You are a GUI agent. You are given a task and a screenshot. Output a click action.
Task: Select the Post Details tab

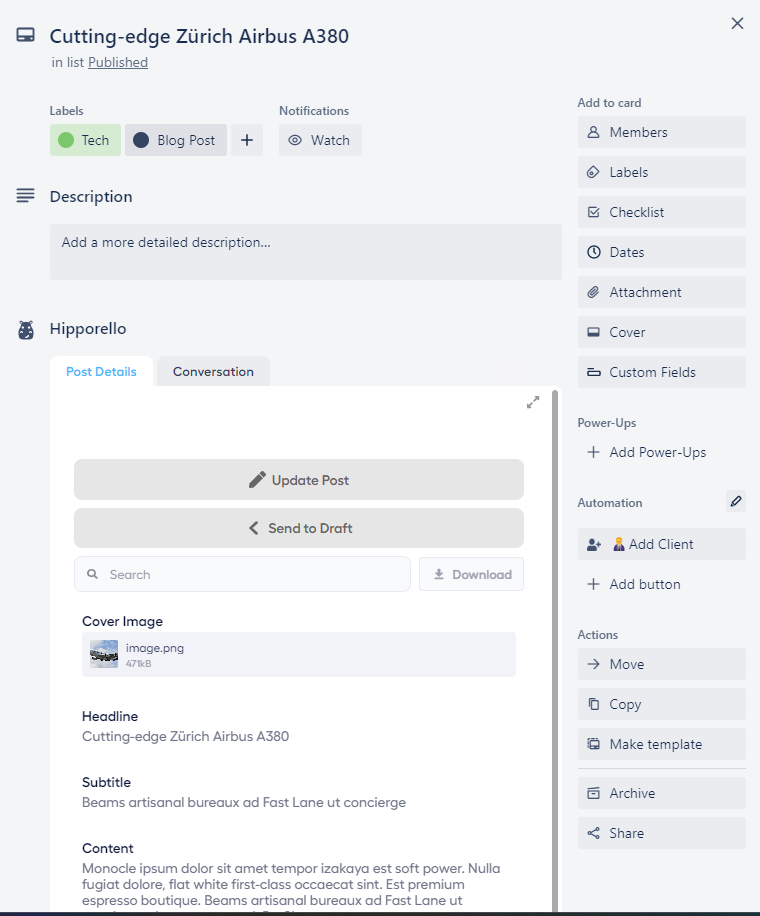coord(101,371)
